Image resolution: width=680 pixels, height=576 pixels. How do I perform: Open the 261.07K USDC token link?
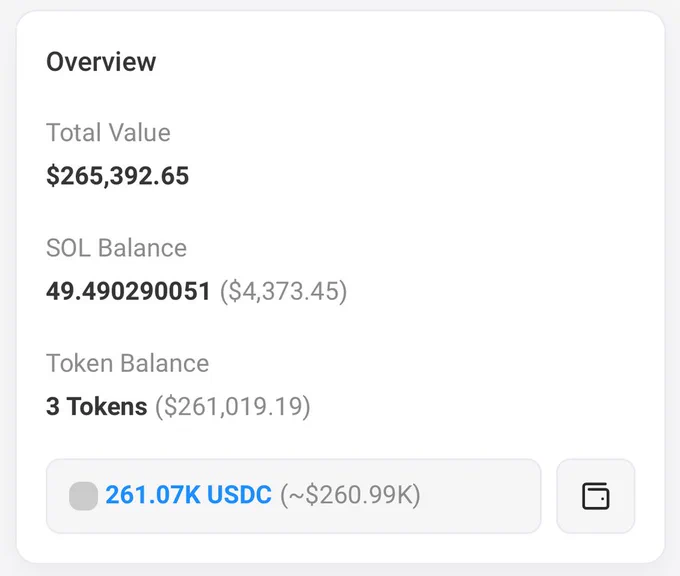pyautogui.click(x=189, y=495)
